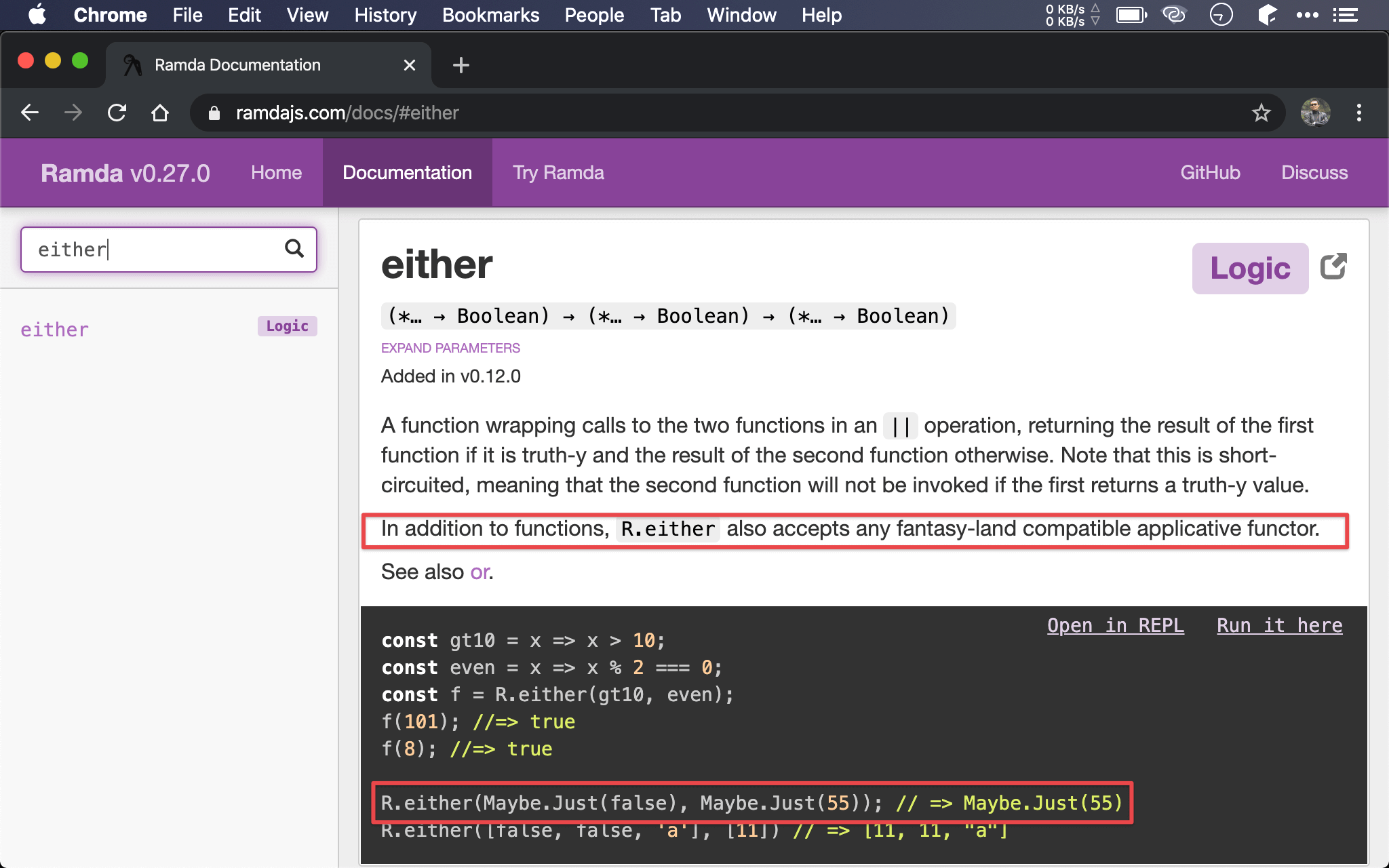Open the Window menu
This screenshot has height=868, width=1389.
pyautogui.click(x=741, y=15)
